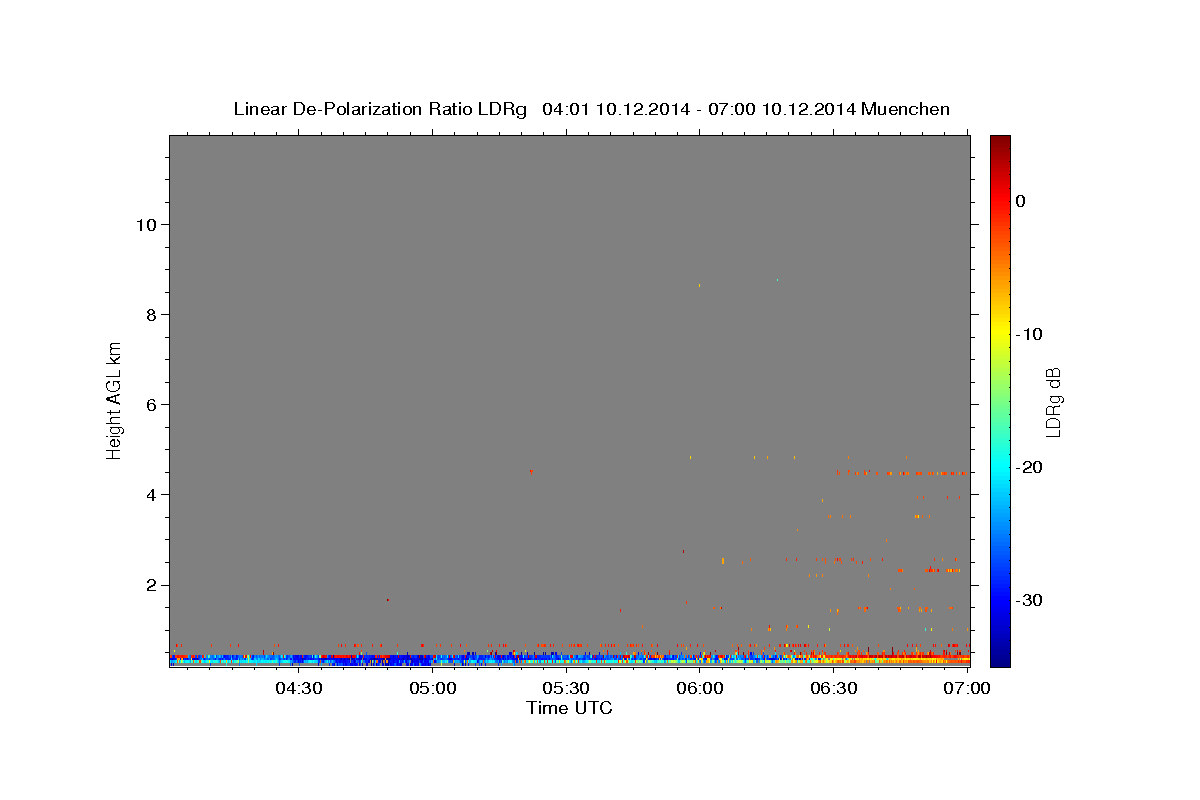The image size is (1200, 800).
Task: Click the 05:30 time tick label
Action: coord(566,688)
